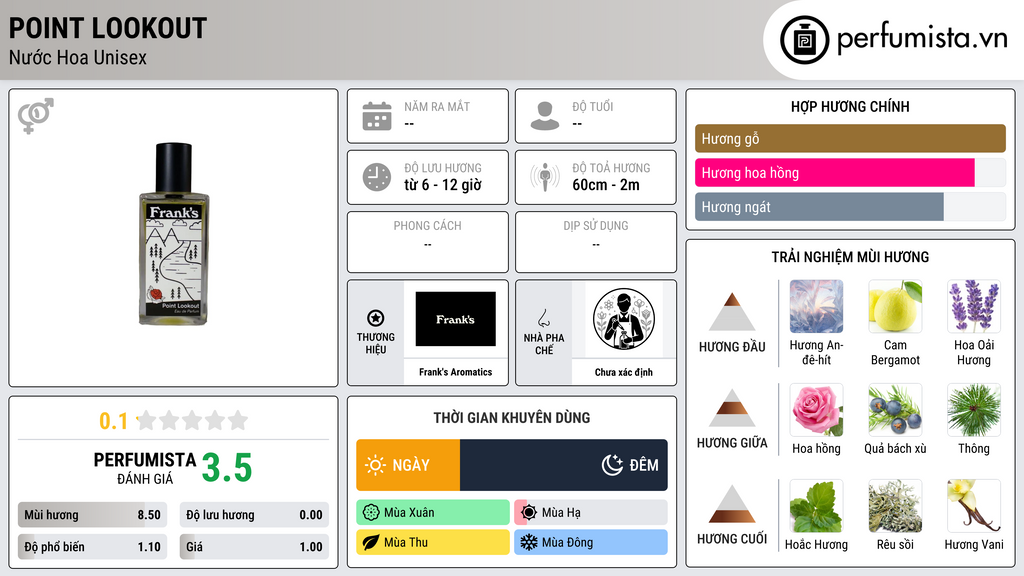Click the Point Lookout bottle image

[x=174, y=234]
